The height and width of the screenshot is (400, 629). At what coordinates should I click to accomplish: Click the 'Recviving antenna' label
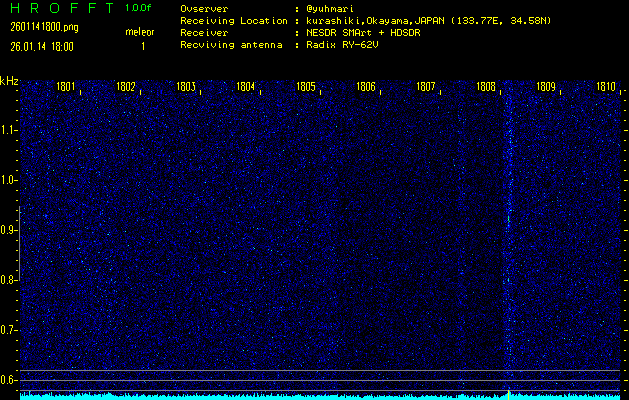tap(231, 45)
